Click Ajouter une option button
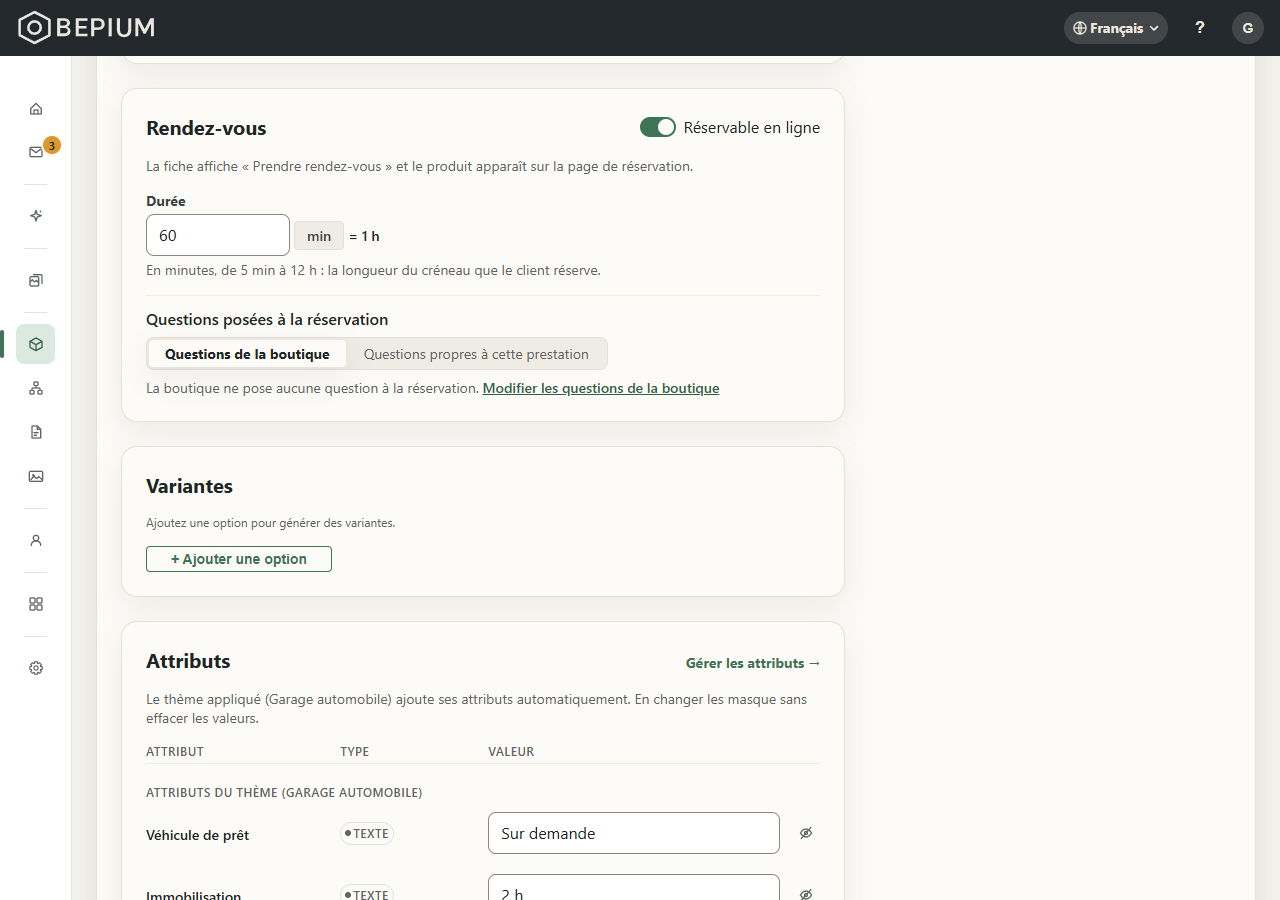Screen dimensions: 1280x900 tap(239, 559)
